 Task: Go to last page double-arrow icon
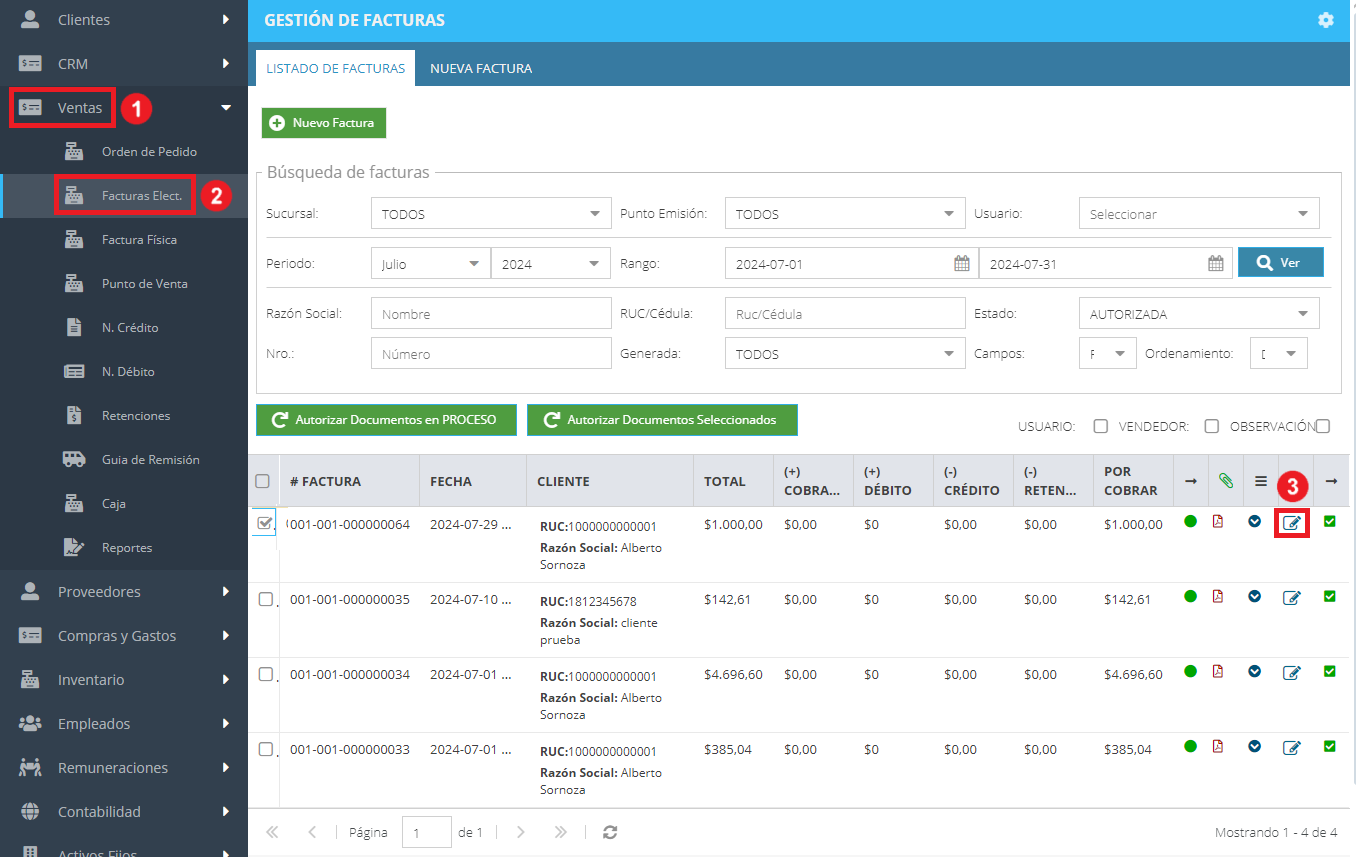[x=561, y=832]
